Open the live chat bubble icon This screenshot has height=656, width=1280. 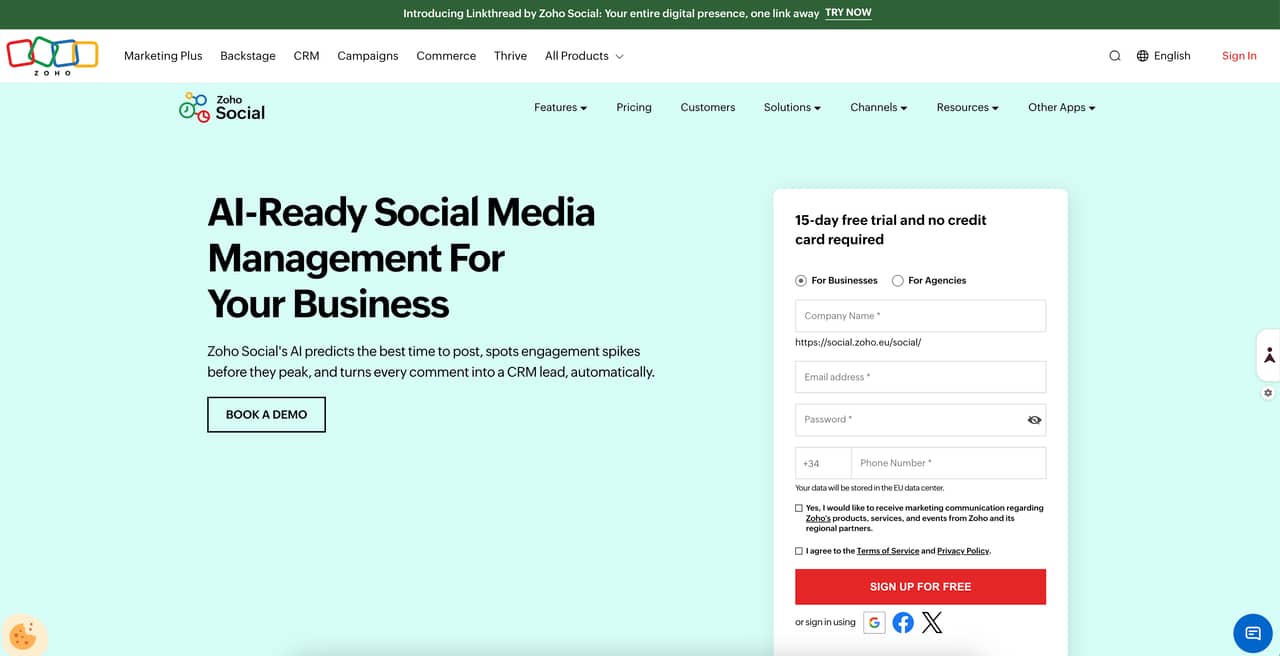click(x=1253, y=633)
